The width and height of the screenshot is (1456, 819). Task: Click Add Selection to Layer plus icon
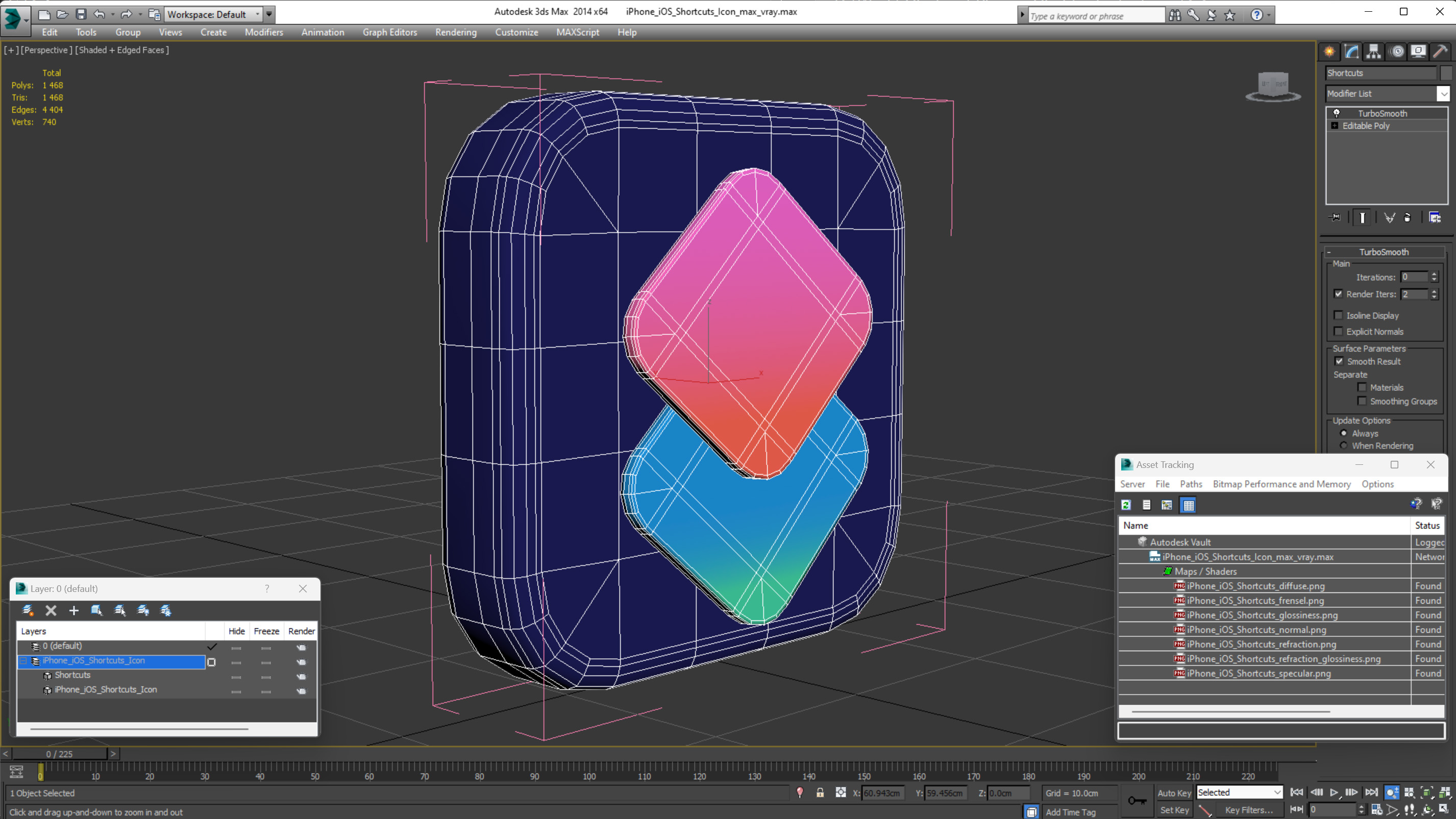tap(73, 610)
